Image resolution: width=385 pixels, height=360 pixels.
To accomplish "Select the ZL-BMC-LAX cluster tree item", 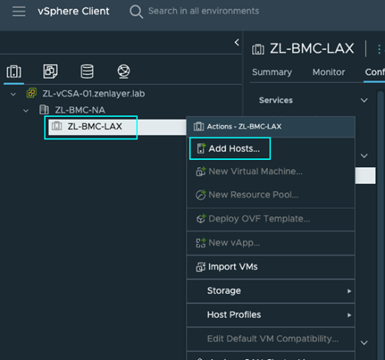I will pos(91,127).
